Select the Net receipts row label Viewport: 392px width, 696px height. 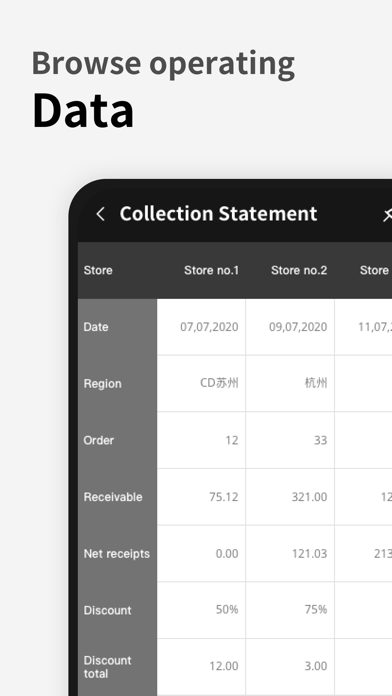pos(116,554)
